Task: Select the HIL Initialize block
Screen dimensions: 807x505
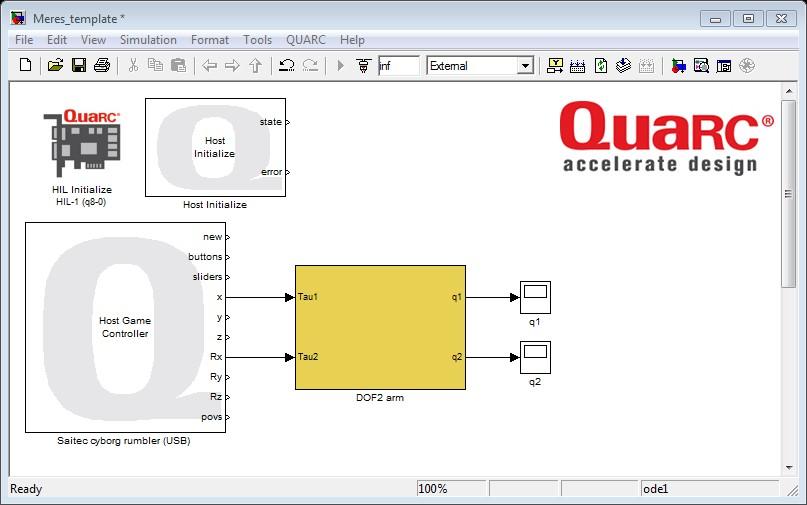Action: [x=82, y=143]
